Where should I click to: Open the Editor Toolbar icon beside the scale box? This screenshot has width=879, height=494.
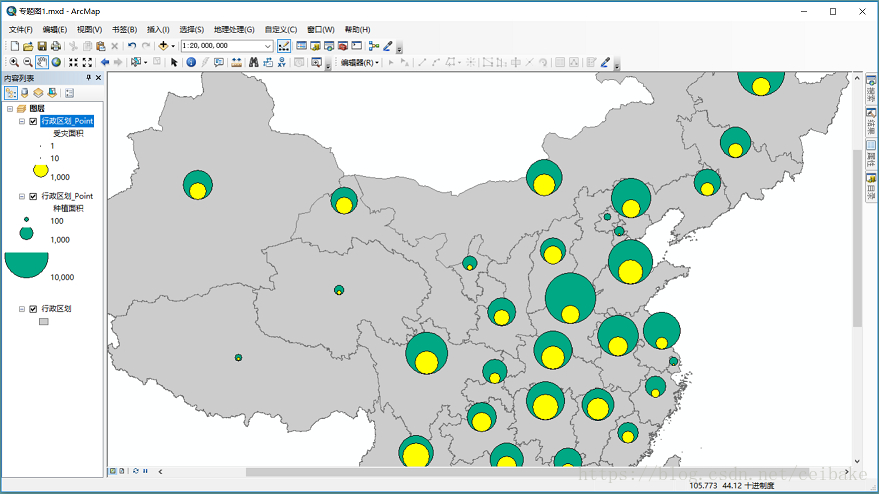[284, 46]
